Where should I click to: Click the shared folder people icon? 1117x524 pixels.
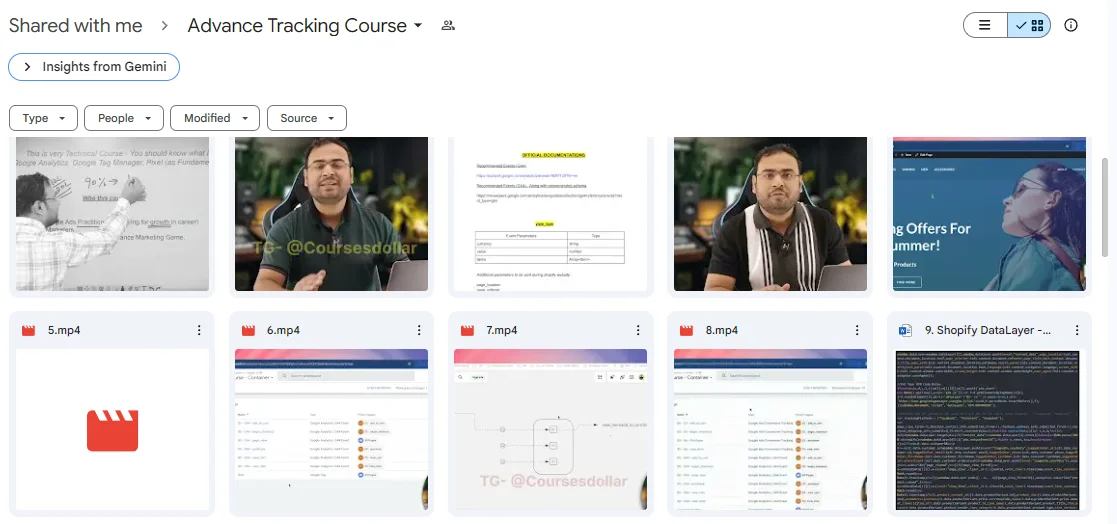[448, 26]
